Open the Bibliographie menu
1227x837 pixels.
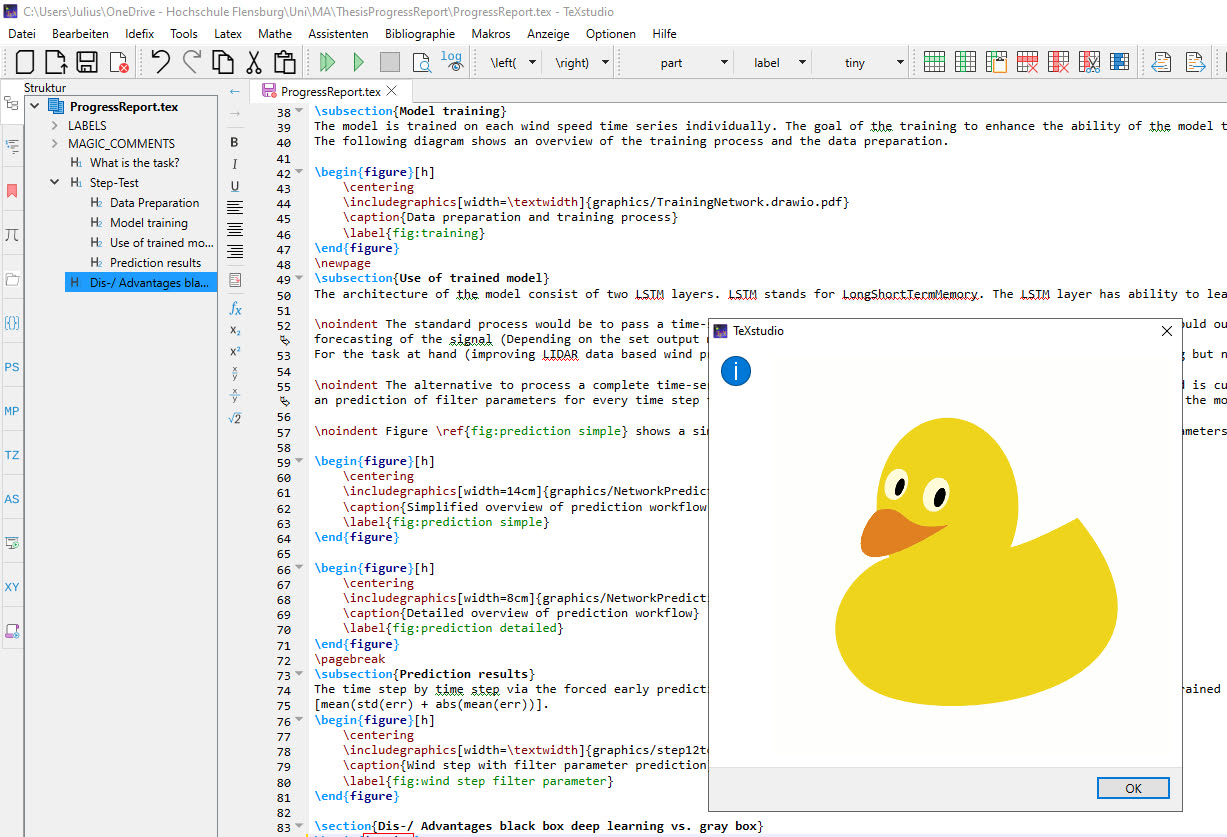point(419,34)
